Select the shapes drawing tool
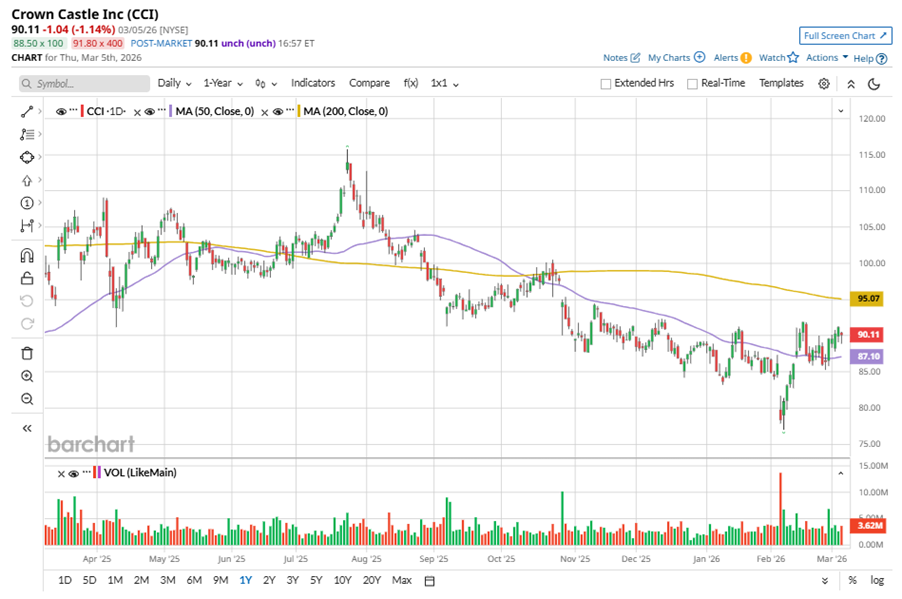 (27, 157)
